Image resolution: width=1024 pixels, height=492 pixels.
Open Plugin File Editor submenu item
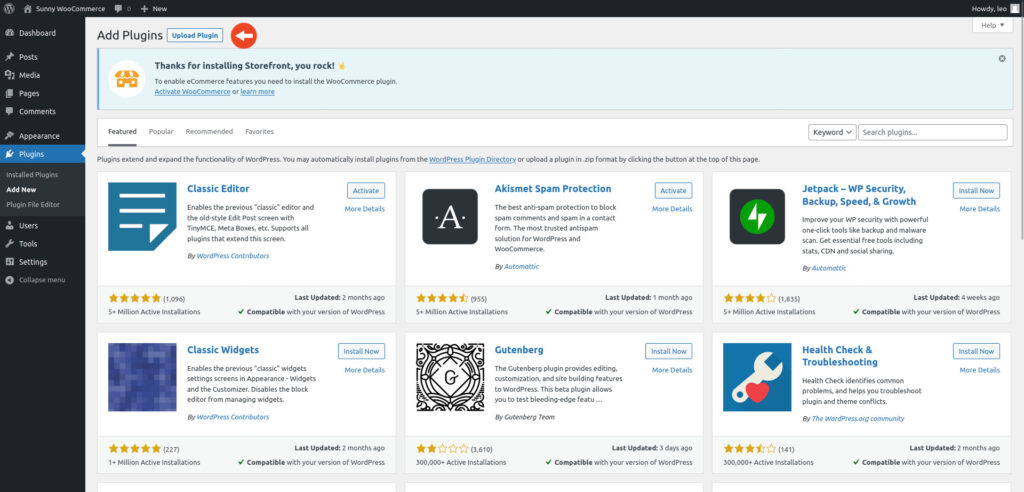(33, 205)
